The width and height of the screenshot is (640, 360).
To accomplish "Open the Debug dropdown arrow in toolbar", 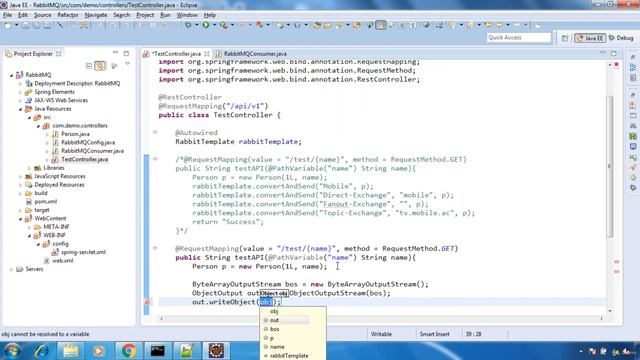I will click(x=196, y=25).
